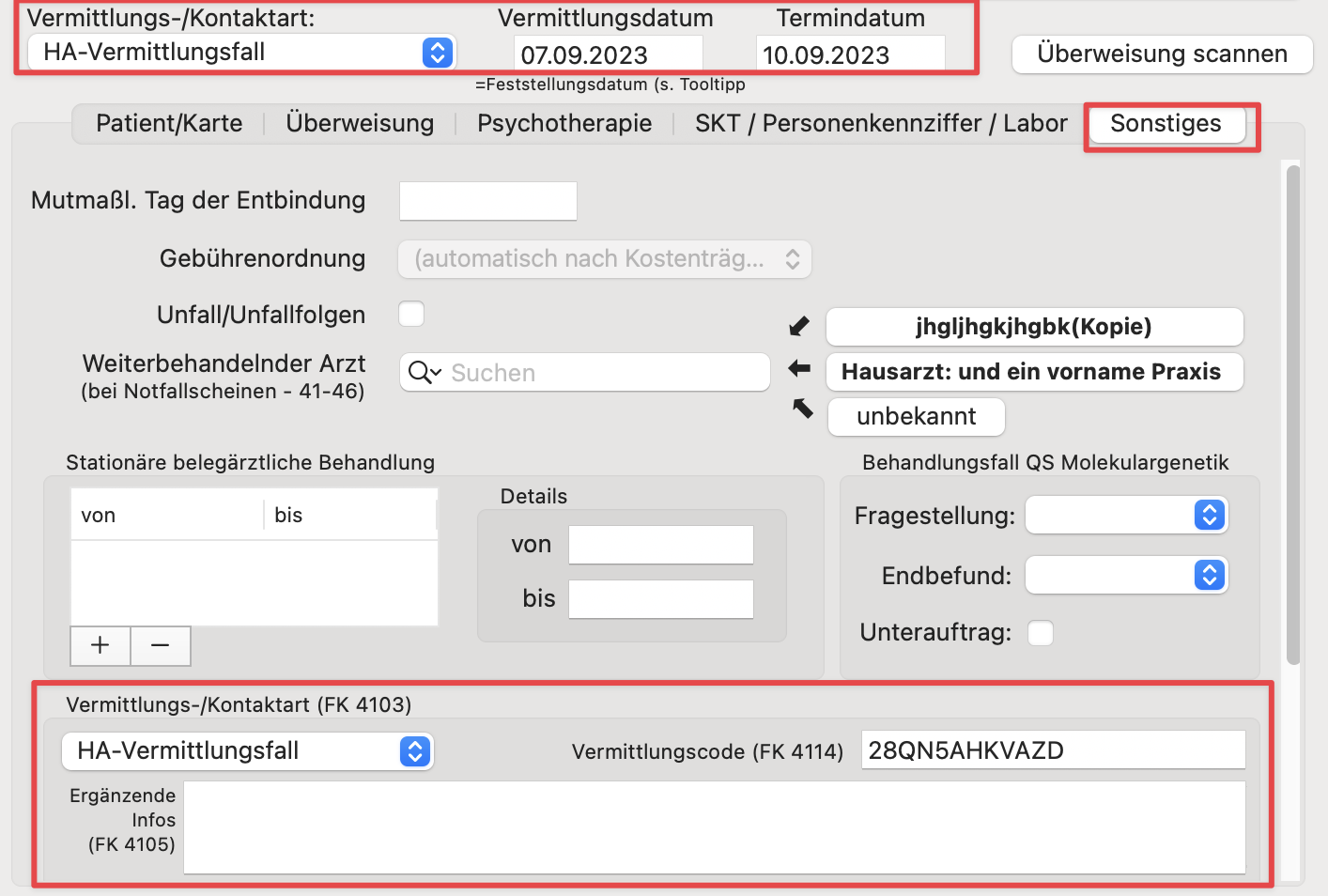This screenshot has height=896, width=1328.
Task: Click the jhgljhgkjhgbk(Kopie) button
Action: pos(1035,327)
